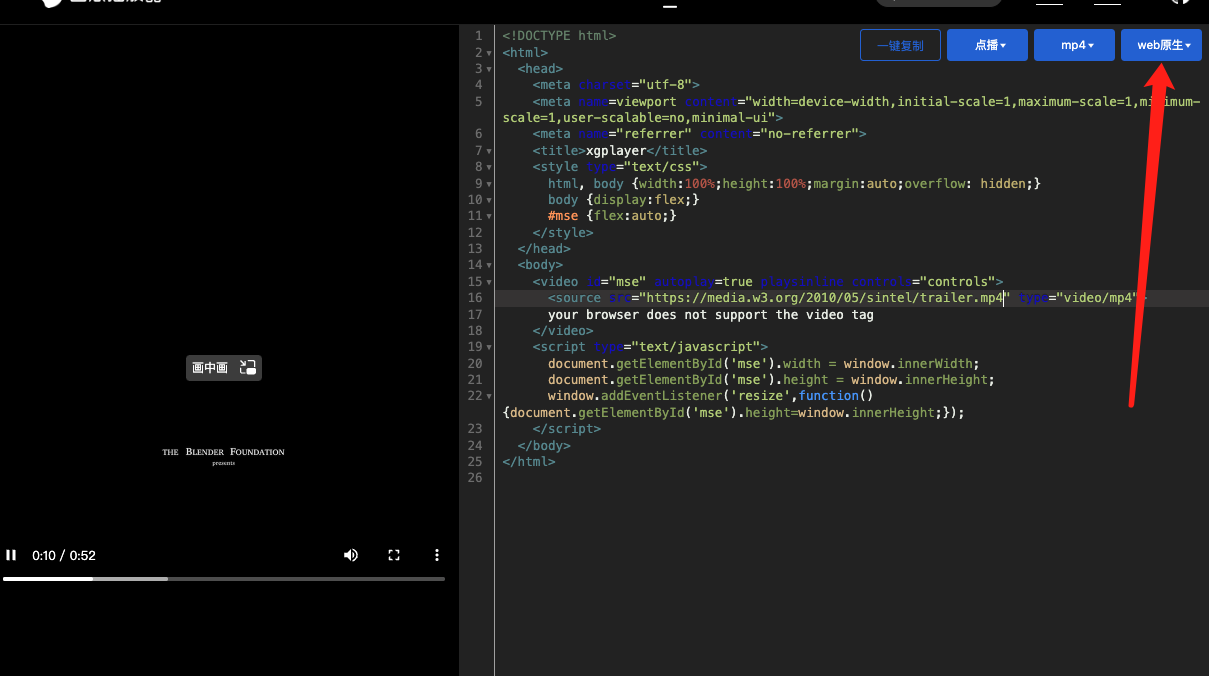Collapse the video element fold on line 15

[x=487, y=281]
